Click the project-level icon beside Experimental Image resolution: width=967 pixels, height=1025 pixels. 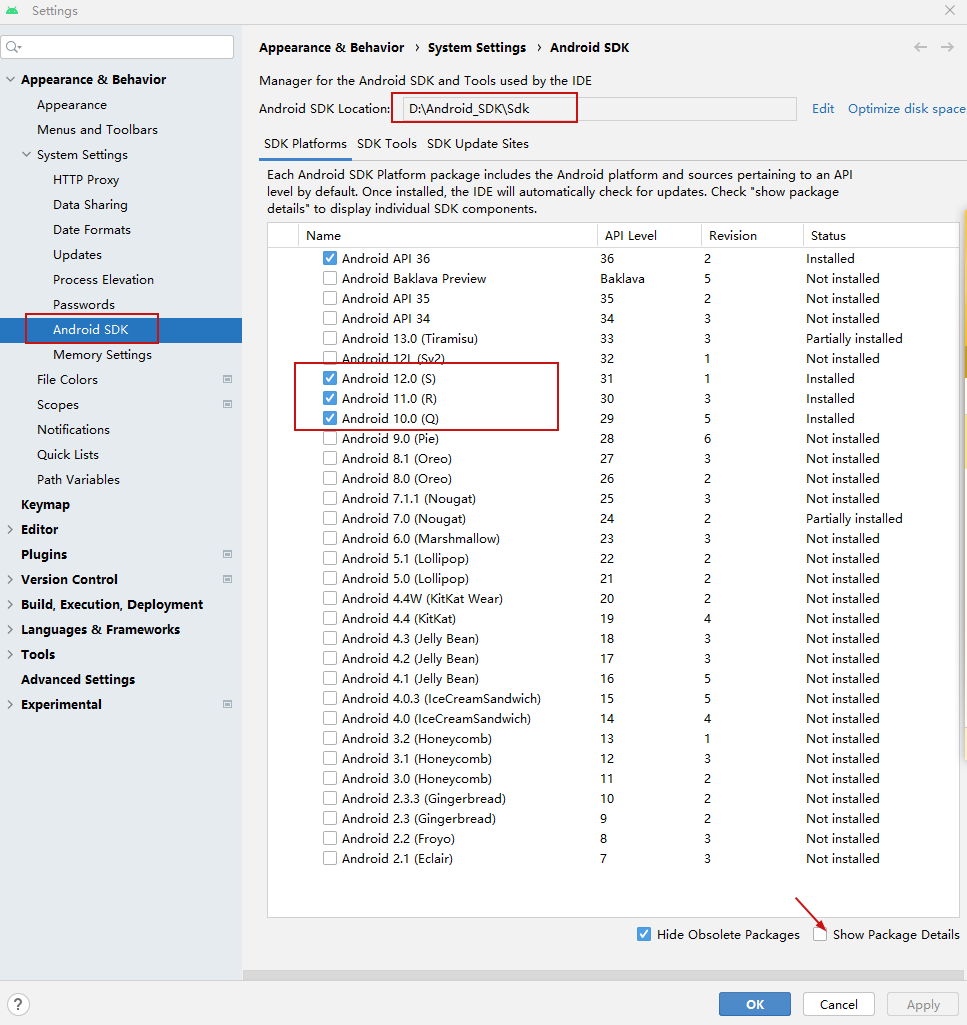(x=228, y=704)
